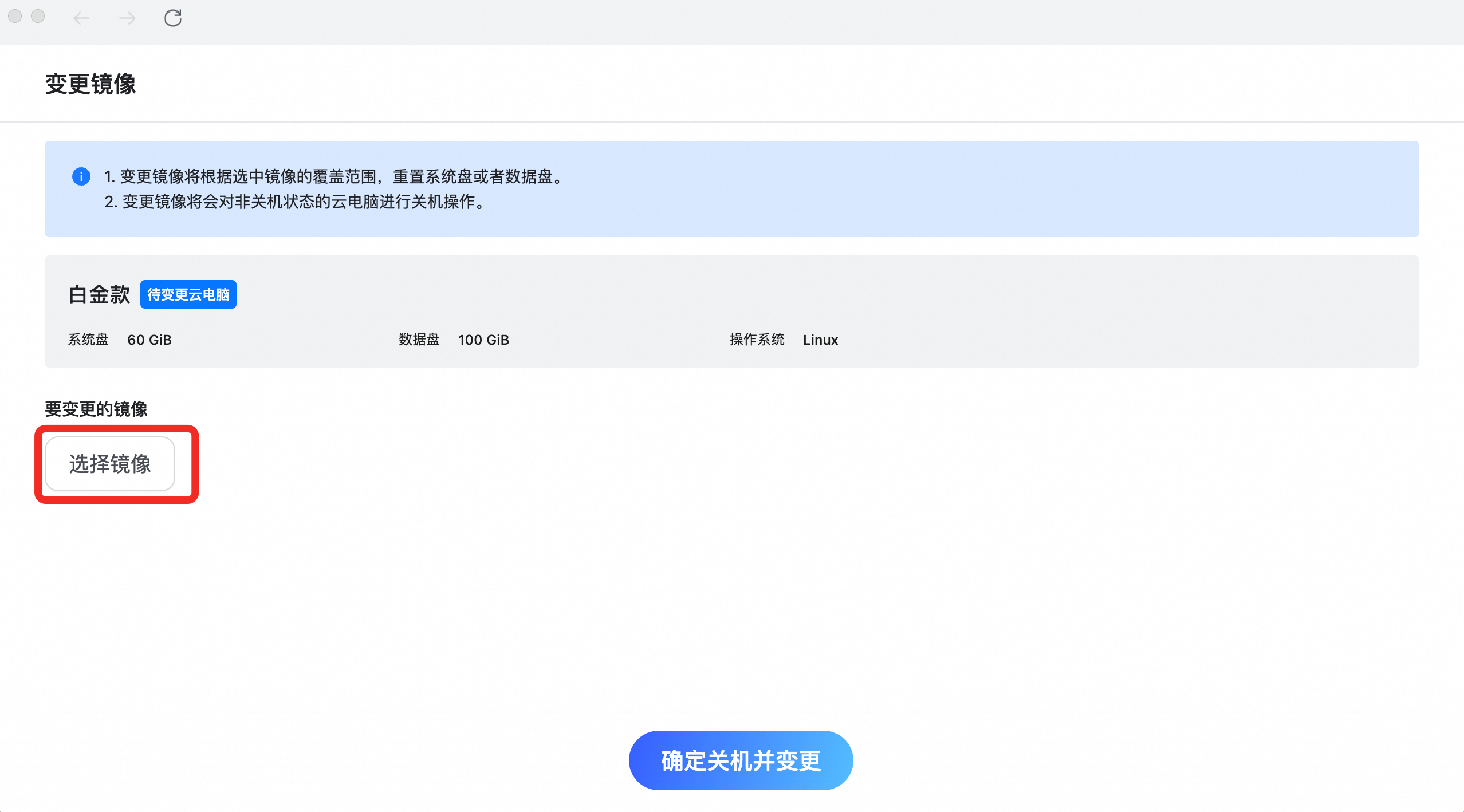Open the 选择镜像 image selector

(110, 464)
